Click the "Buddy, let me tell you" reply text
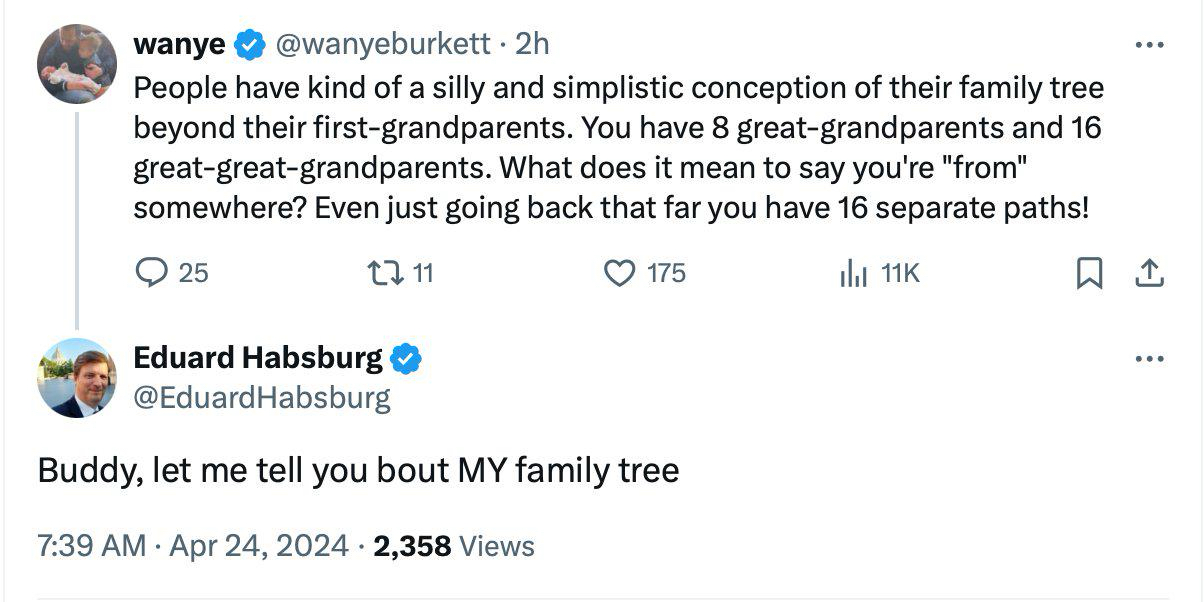The width and height of the screenshot is (1204, 602). [358, 470]
